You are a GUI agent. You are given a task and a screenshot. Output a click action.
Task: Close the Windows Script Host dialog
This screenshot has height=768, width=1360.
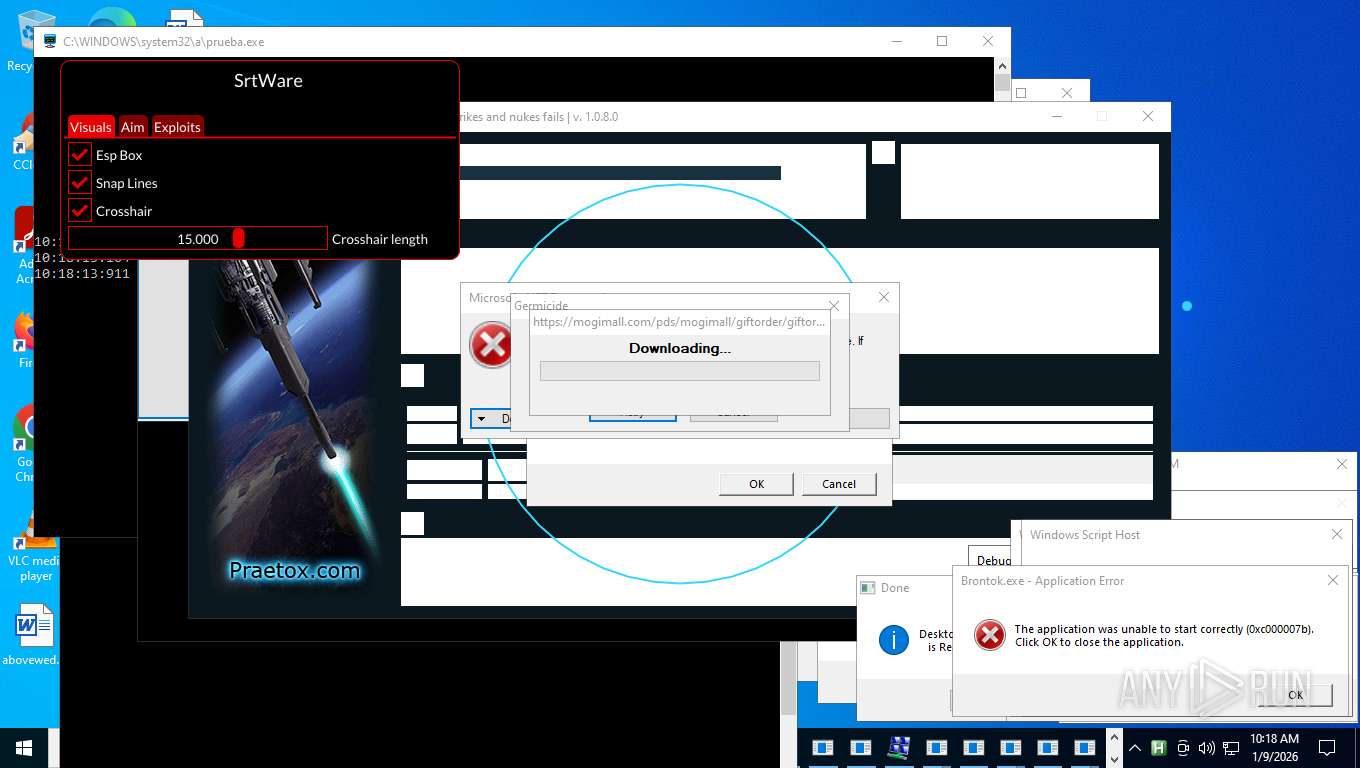pyautogui.click(x=1337, y=534)
